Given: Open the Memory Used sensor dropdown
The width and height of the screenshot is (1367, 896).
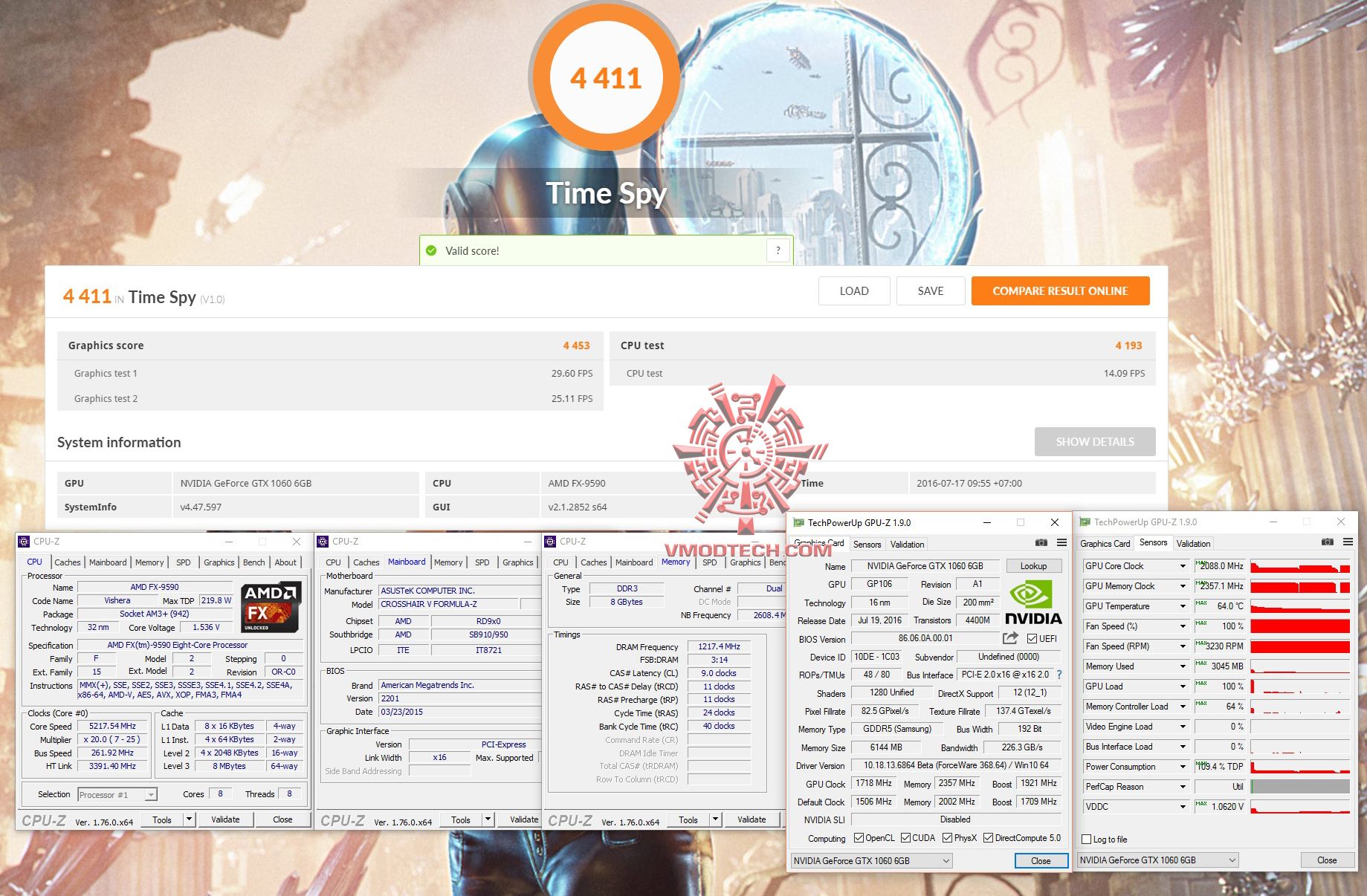Looking at the screenshot, I should [1183, 666].
